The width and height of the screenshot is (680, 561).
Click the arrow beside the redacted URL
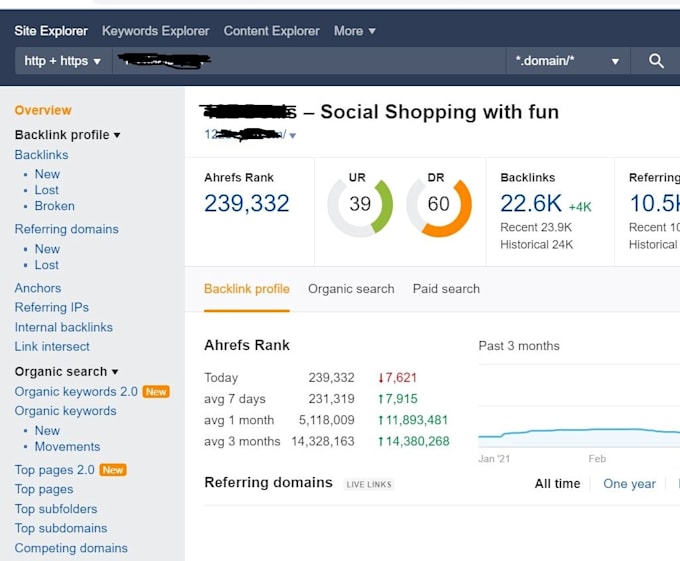click(292, 136)
